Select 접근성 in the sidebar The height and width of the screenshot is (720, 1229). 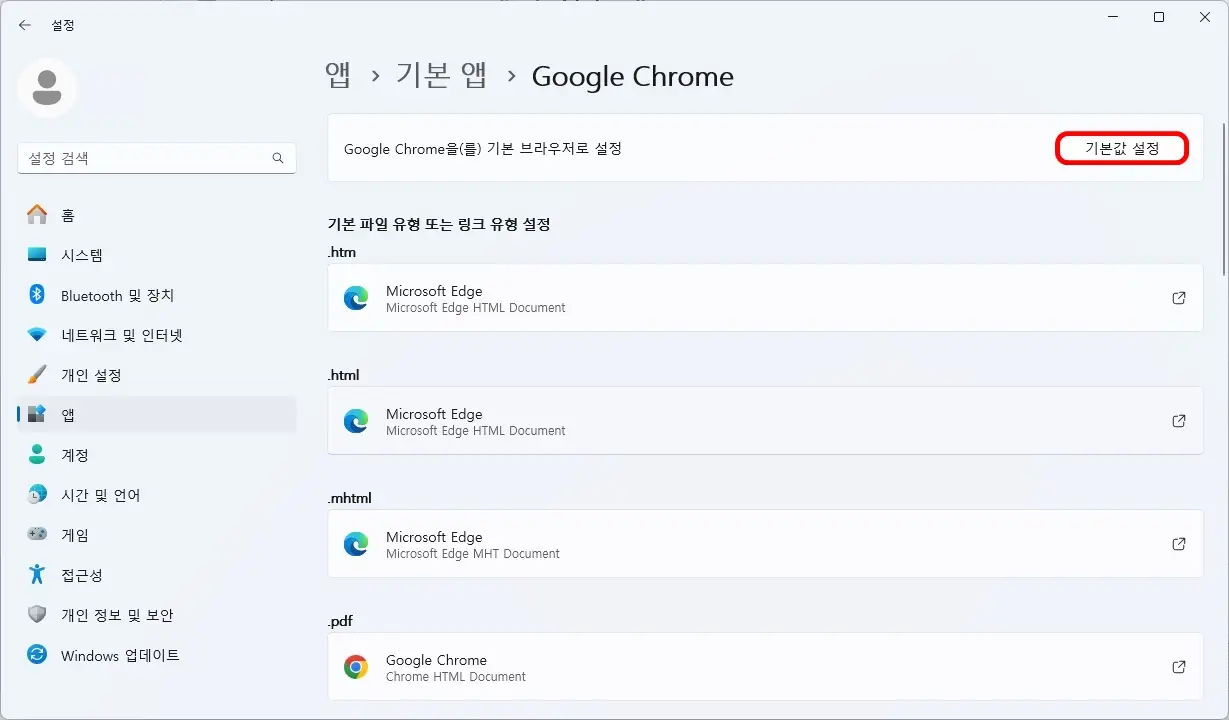click(x=157, y=575)
